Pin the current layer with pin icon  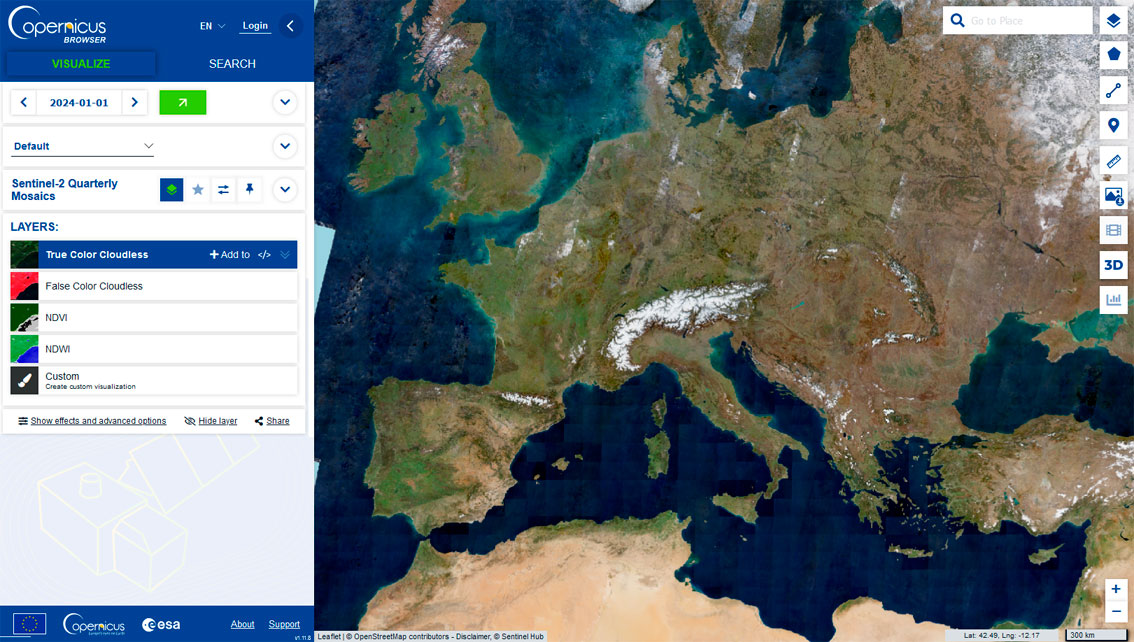pos(250,189)
